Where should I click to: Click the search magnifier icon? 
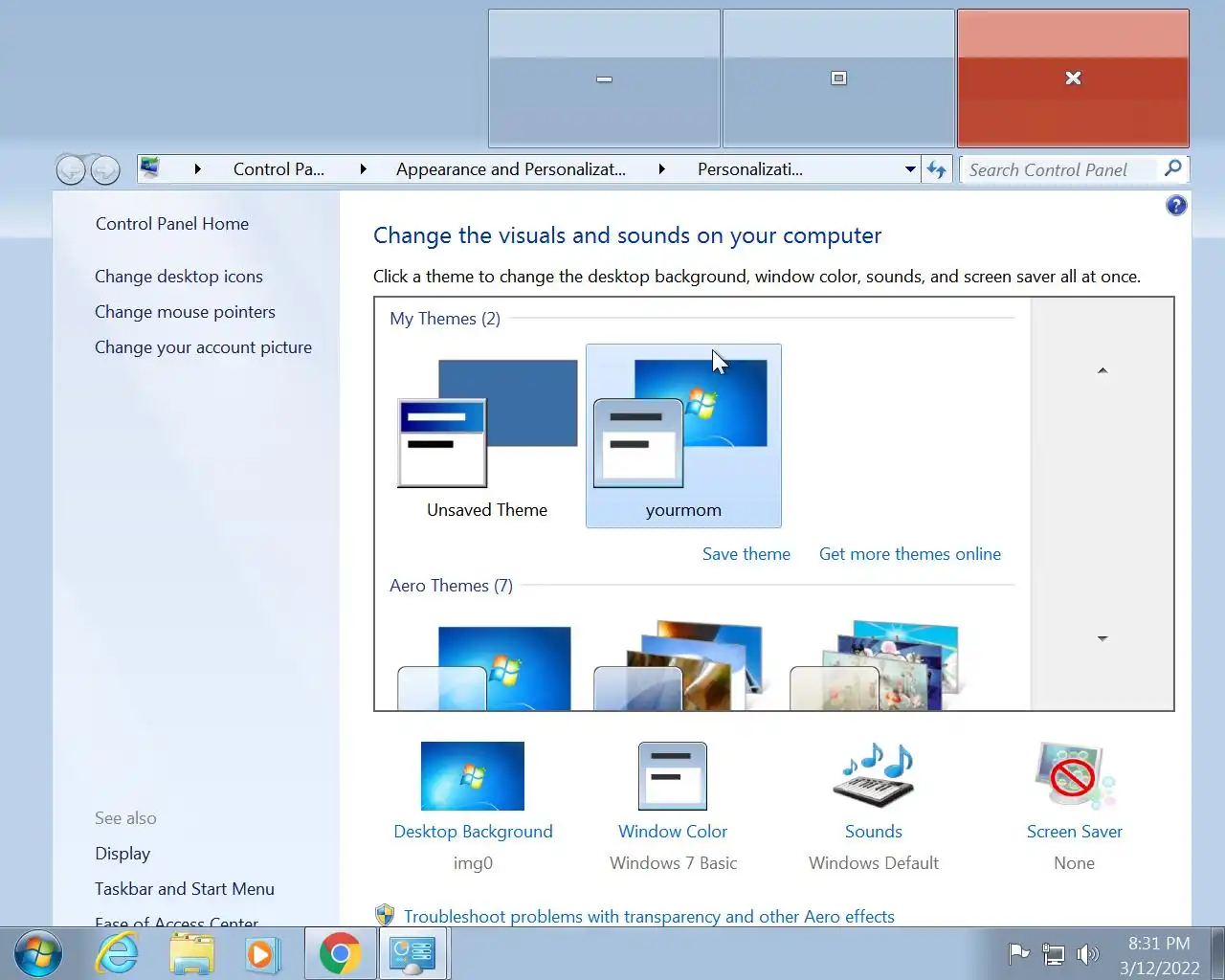point(1172,168)
